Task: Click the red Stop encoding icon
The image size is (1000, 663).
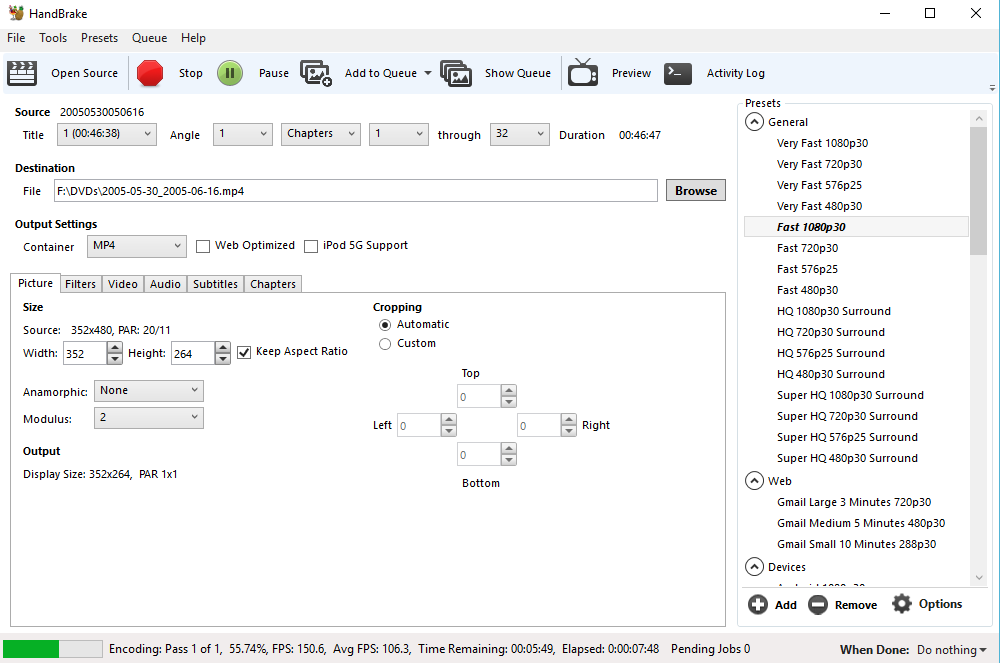Action: pyautogui.click(x=150, y=73)
